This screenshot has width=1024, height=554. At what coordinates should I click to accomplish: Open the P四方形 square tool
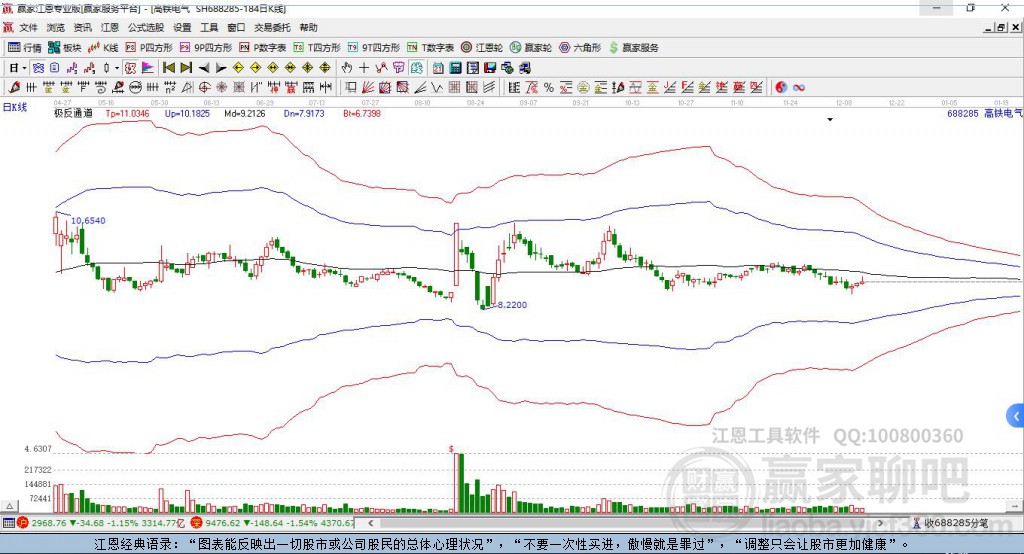pyautogui.click(x=149, y=48)
